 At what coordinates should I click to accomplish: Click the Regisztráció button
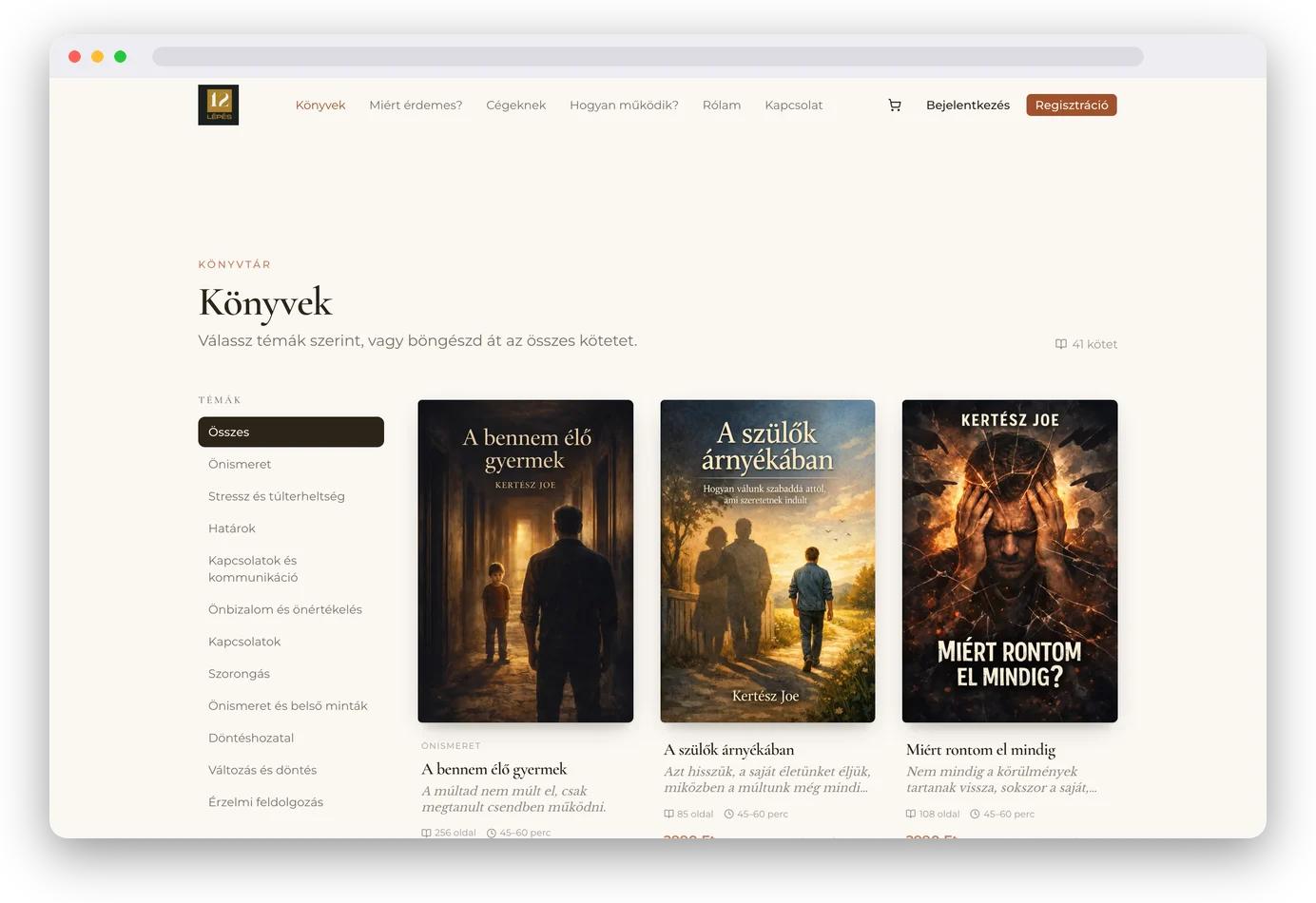[x=1072, y=106]
